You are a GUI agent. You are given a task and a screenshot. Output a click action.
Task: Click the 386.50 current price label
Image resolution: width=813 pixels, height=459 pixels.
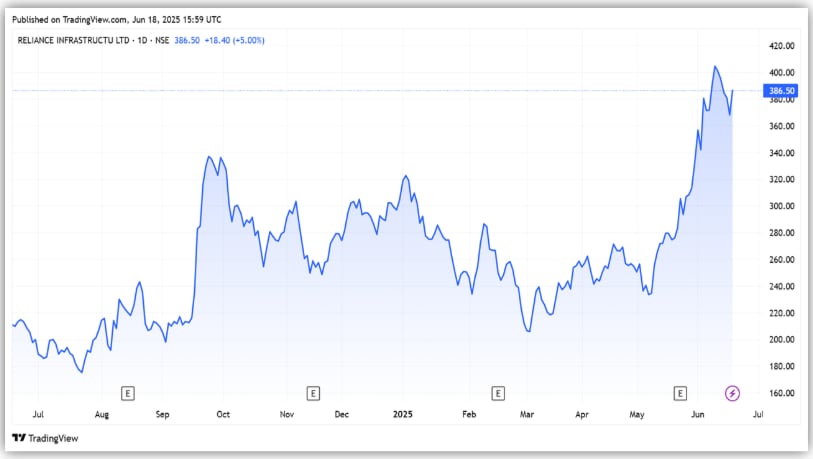(x=780, y=91)
